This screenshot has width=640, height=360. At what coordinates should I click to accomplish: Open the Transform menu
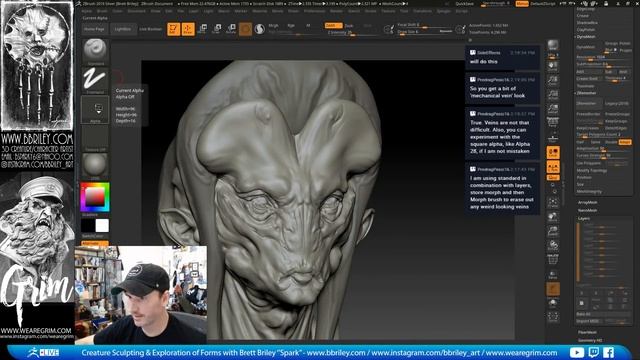tap(422, 11)
